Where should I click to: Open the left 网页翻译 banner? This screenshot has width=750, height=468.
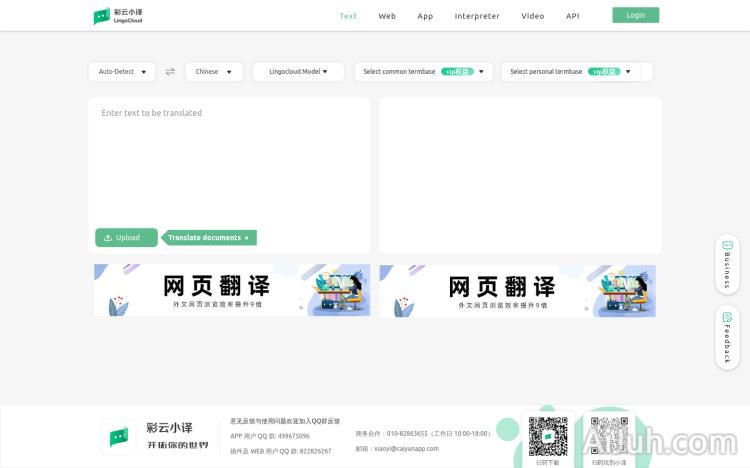(232, 290)
